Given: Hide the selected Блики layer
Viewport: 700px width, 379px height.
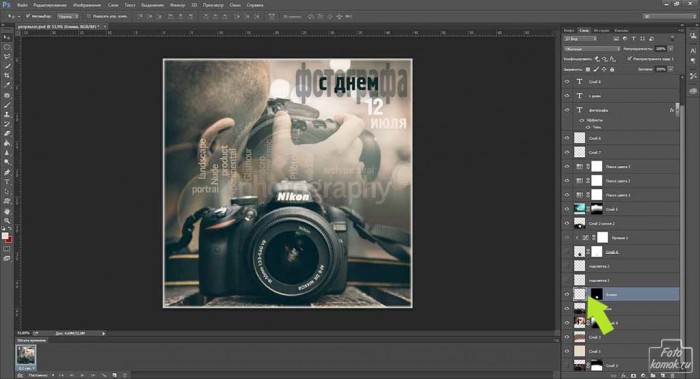Looking at the screenshot, I should (567, 294).
